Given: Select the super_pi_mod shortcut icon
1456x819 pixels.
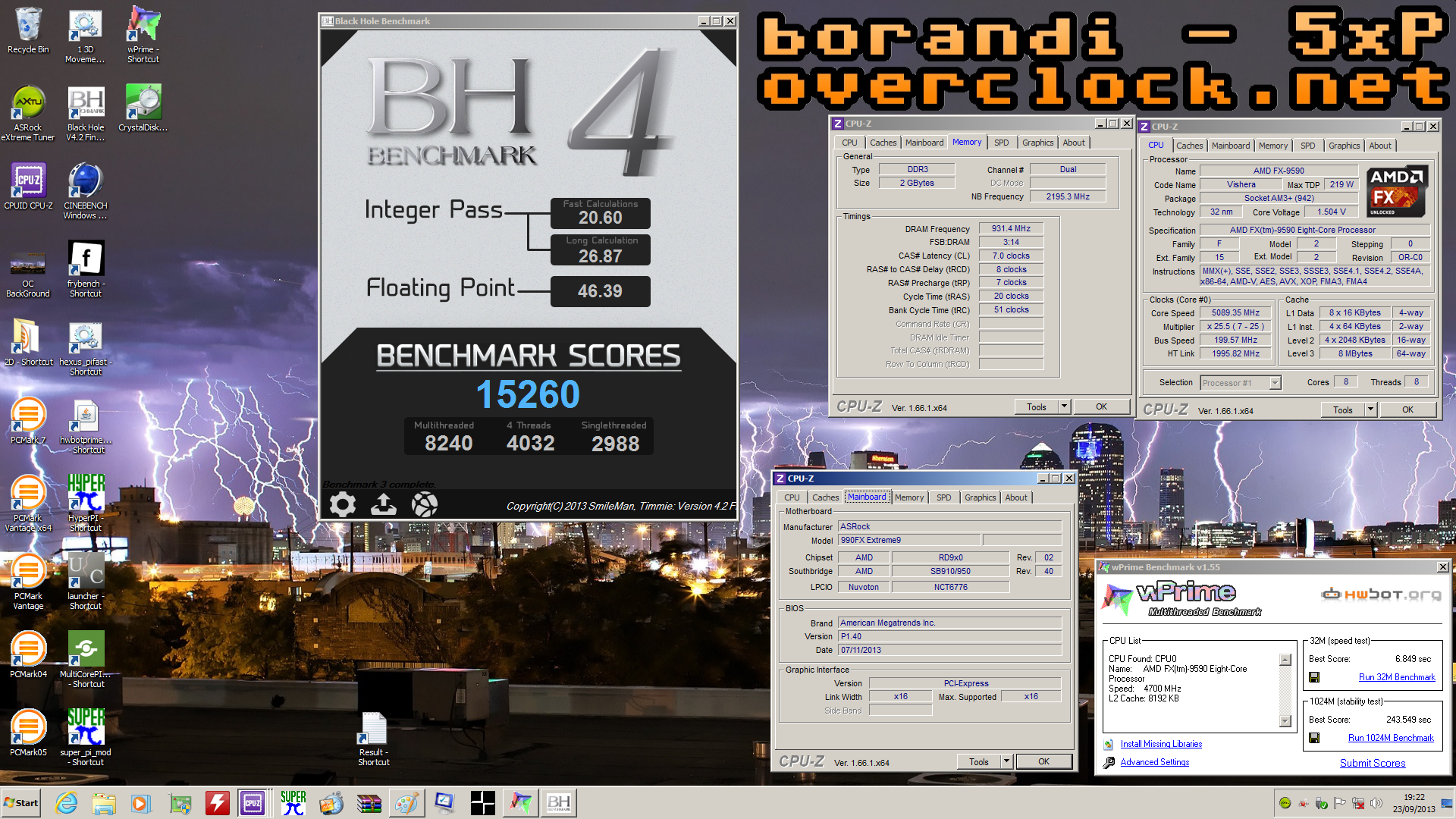Looking at the screenshot, I should pos(86,737).
